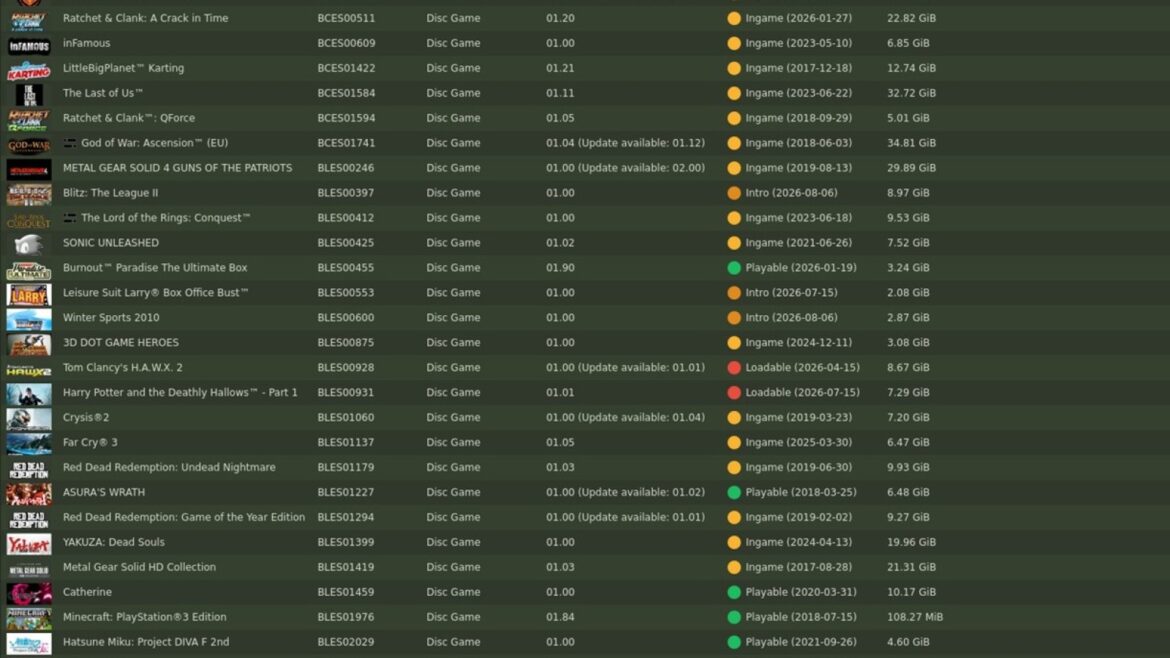
Task: Click the Red Dead Undead Nightmare icon
Action: [29, 470]
